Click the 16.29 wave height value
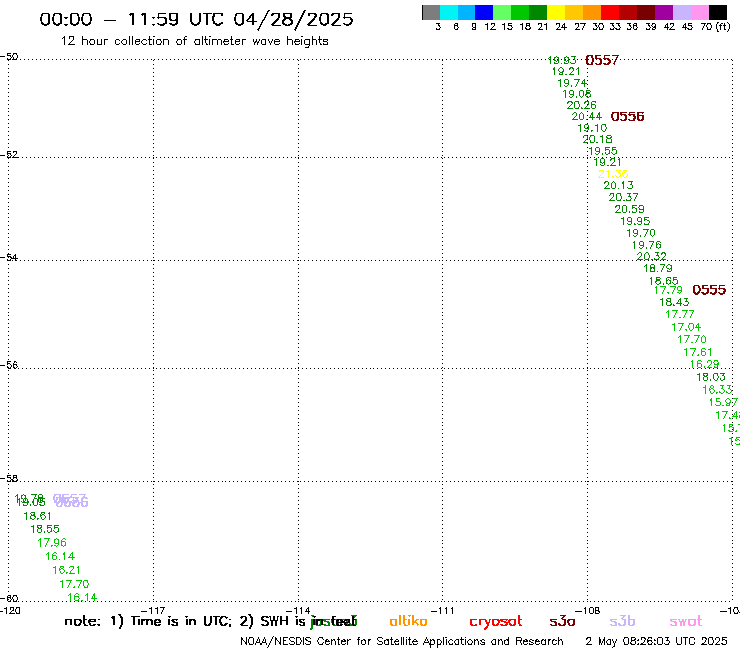 coord(705,364)
